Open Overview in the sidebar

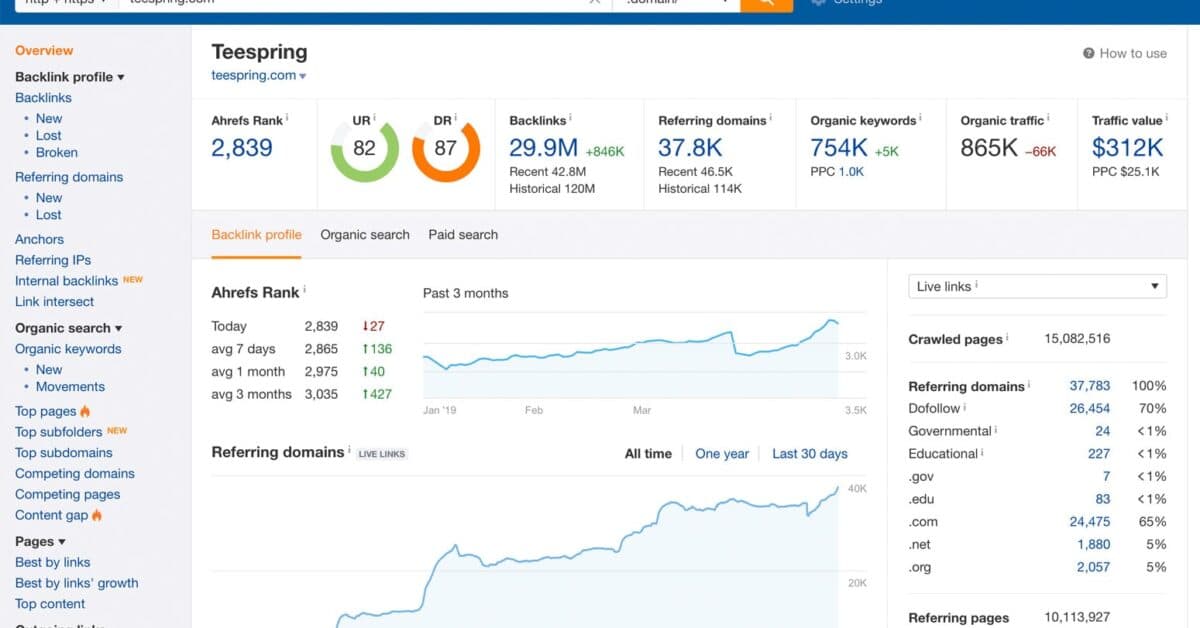pyautogui.click(x=44, y=50)
